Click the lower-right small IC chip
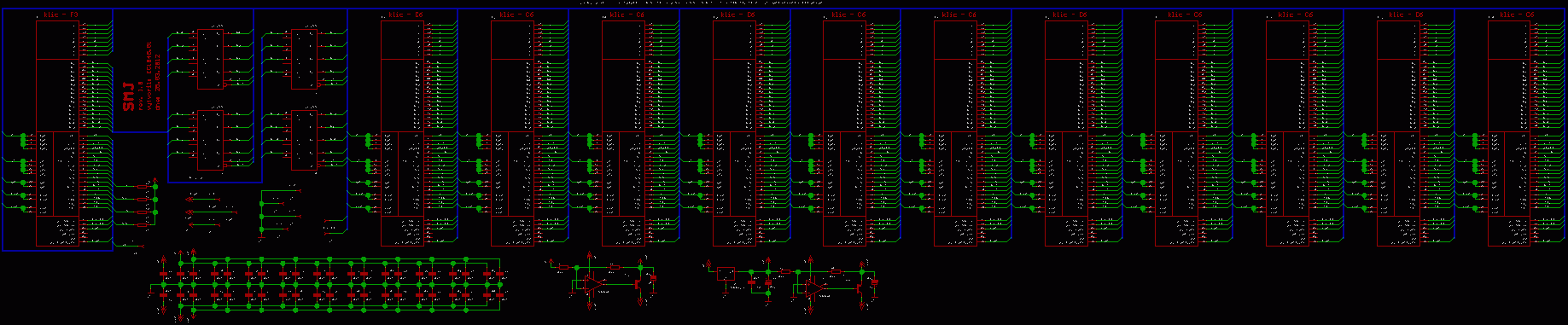Viewport: 1568px width, 325px height. click(305, 140)
